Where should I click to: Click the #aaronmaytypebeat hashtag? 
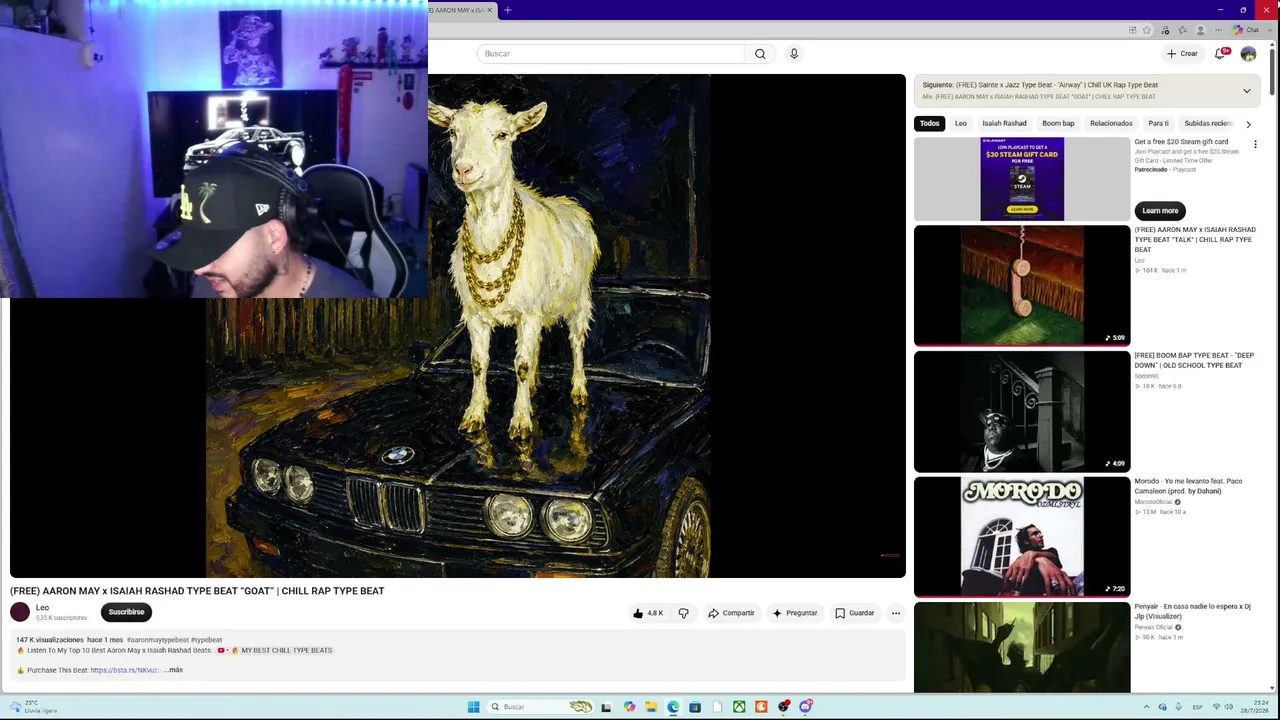click(157, 640)
